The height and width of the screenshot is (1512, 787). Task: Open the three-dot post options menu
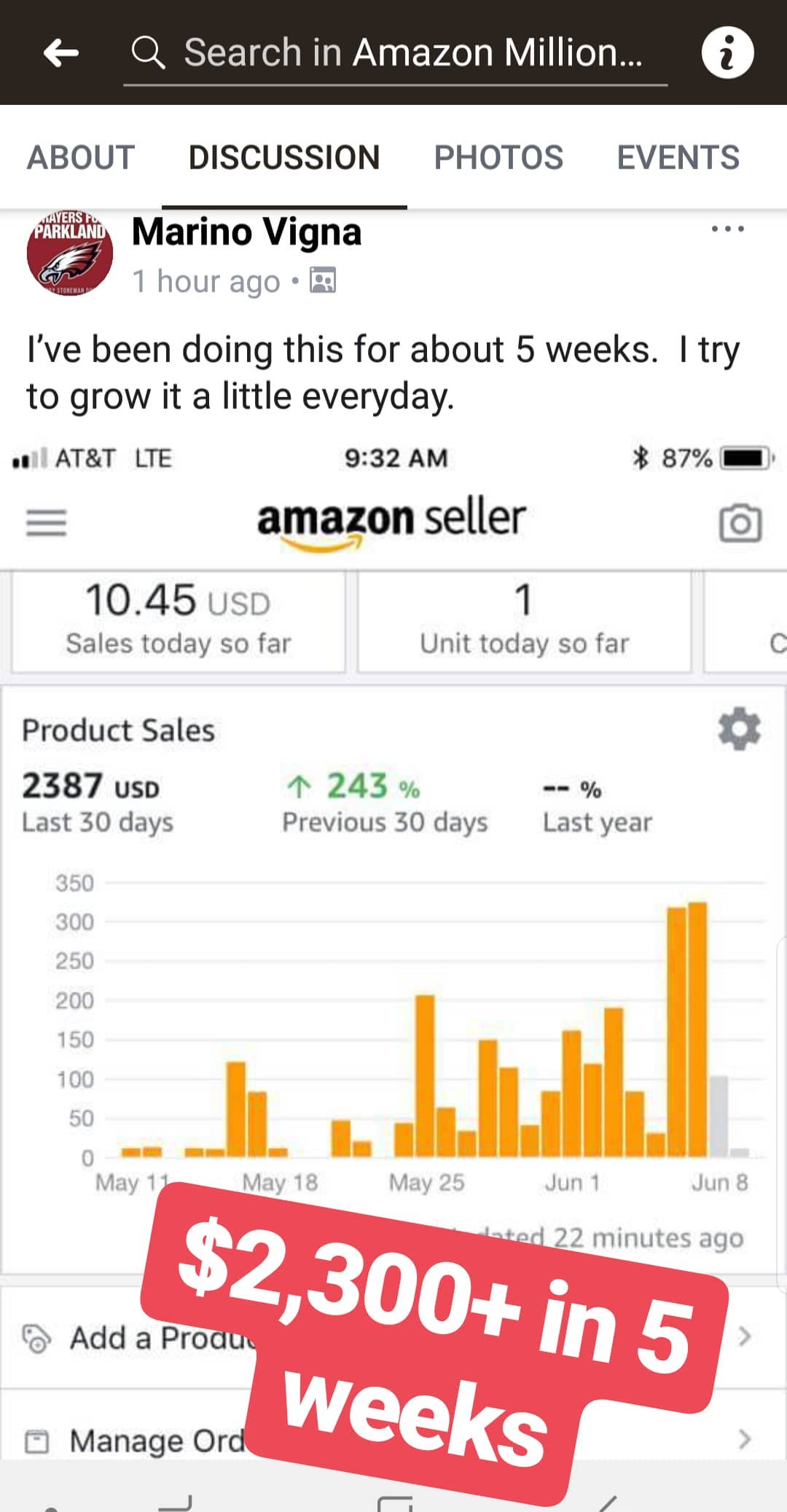coord(727,229)
